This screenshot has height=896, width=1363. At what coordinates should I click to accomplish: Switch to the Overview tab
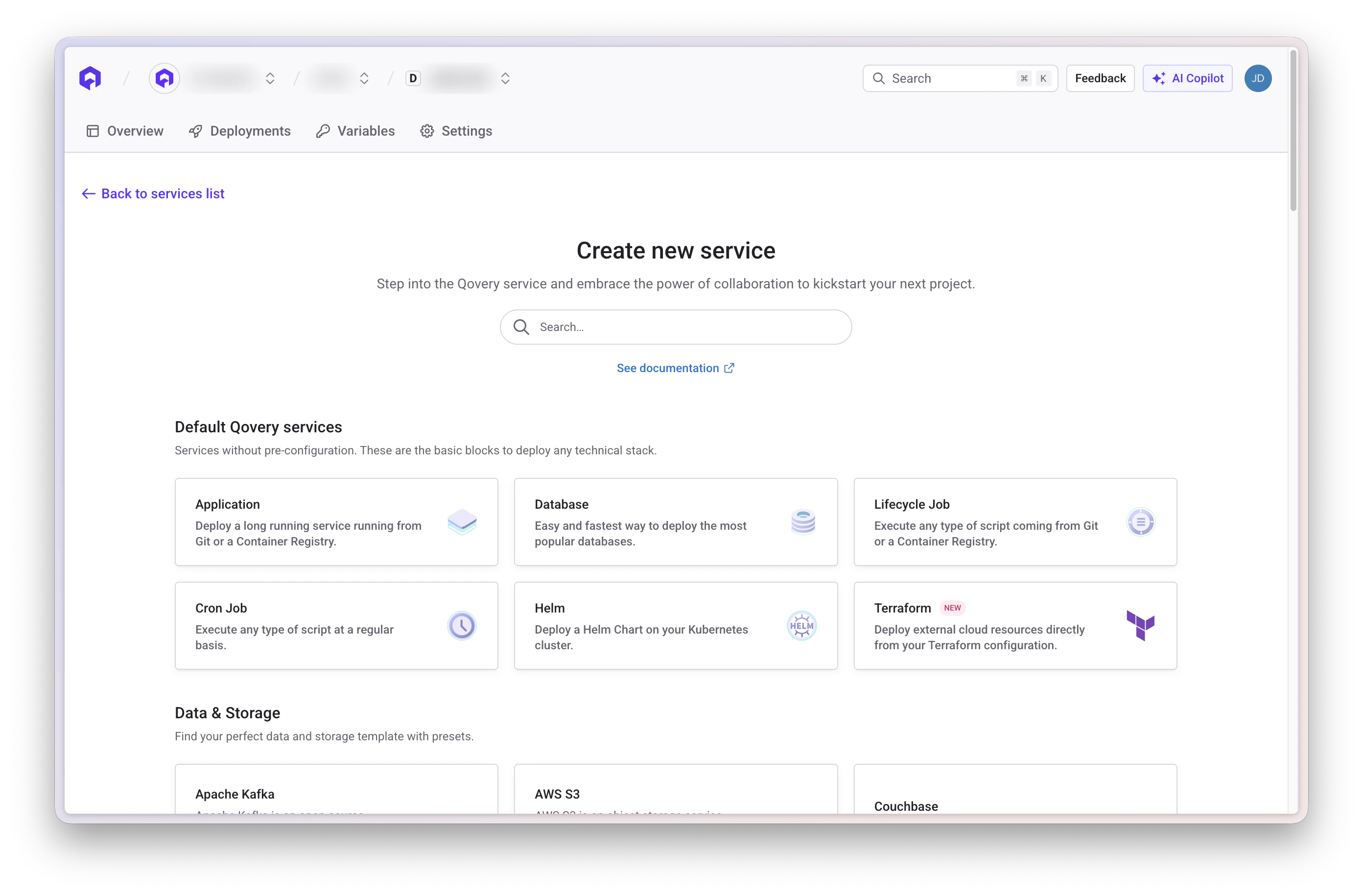pos(125,131)
